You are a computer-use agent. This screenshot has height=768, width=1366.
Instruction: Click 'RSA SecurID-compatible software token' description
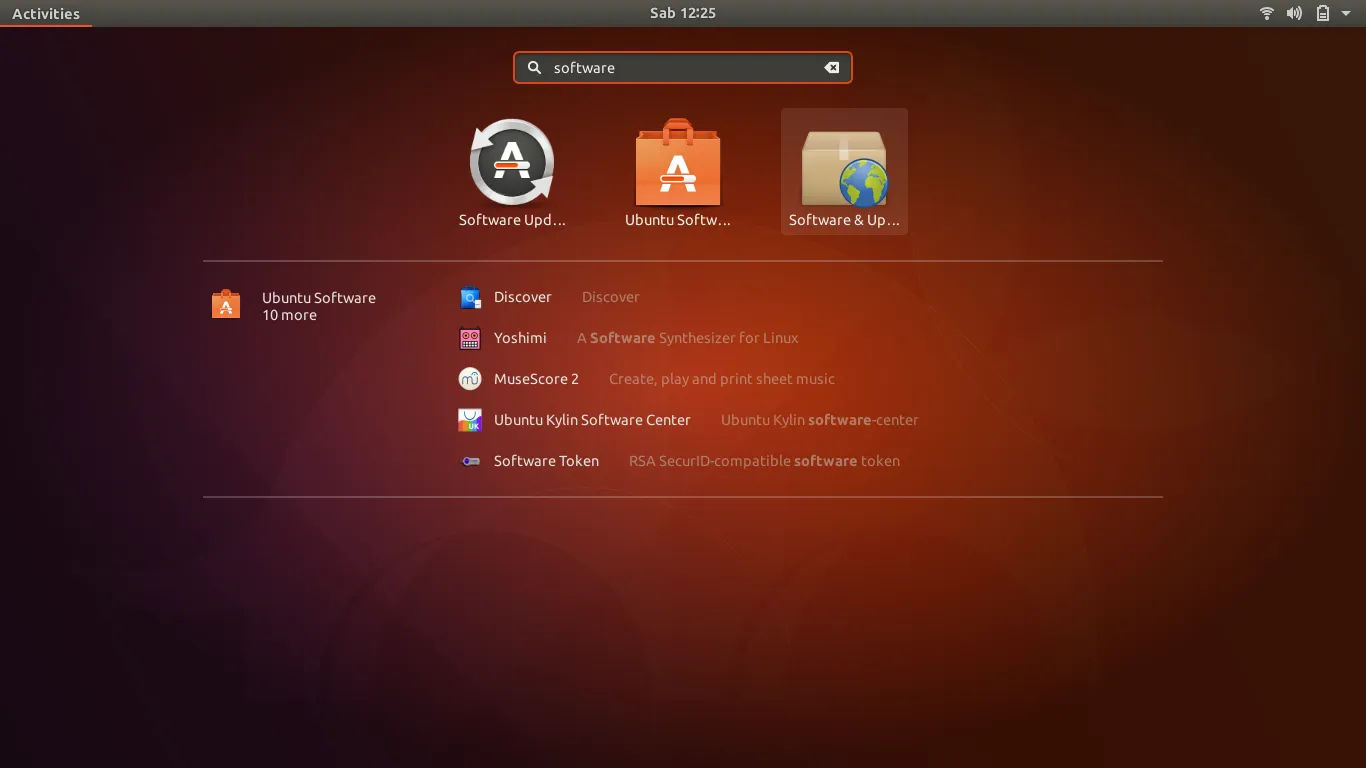click(764, 461)
